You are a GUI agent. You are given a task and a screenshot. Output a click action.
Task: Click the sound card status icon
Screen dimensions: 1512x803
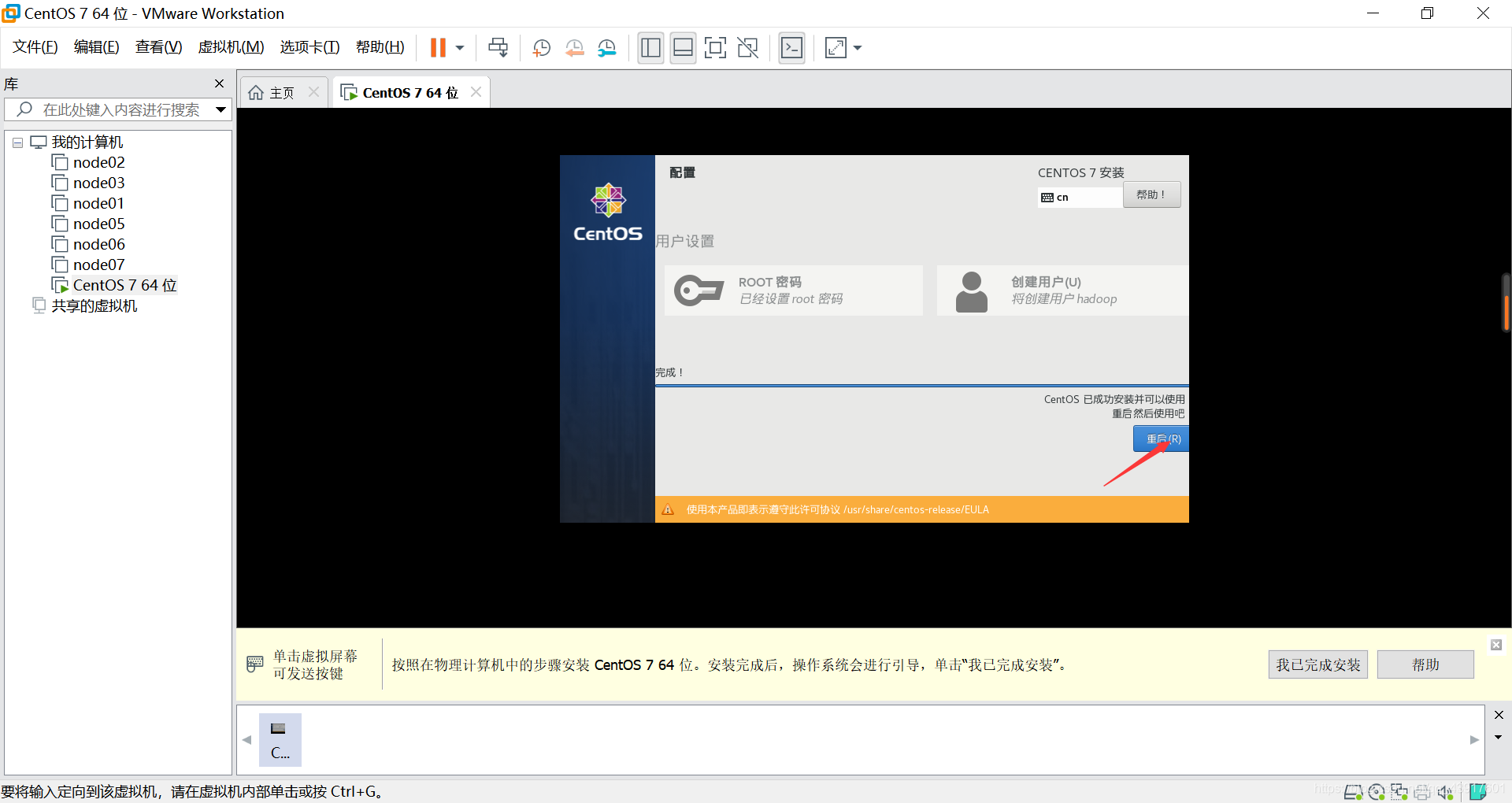tap(1445, 792)
